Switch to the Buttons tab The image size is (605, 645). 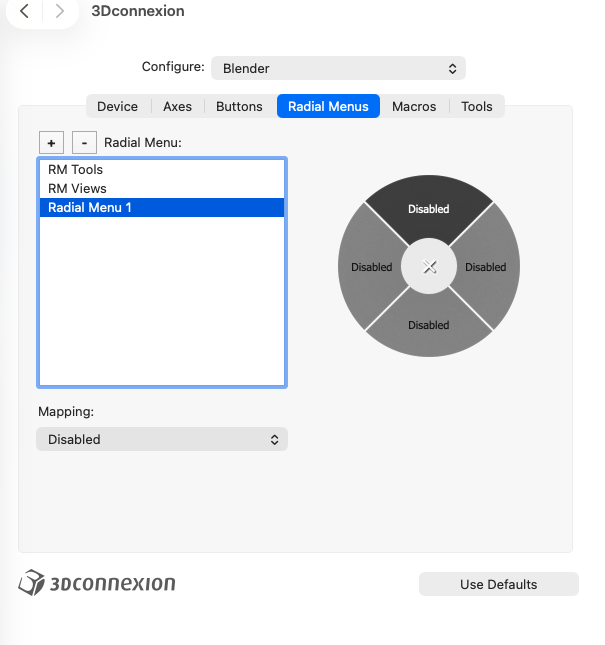coord(239,107)
